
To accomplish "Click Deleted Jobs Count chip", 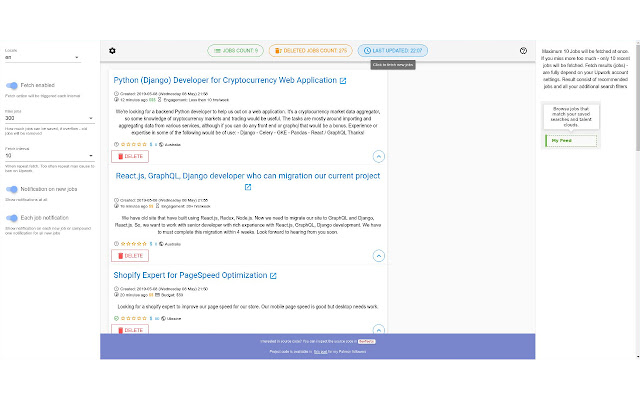I will click(x=311, y=51).
